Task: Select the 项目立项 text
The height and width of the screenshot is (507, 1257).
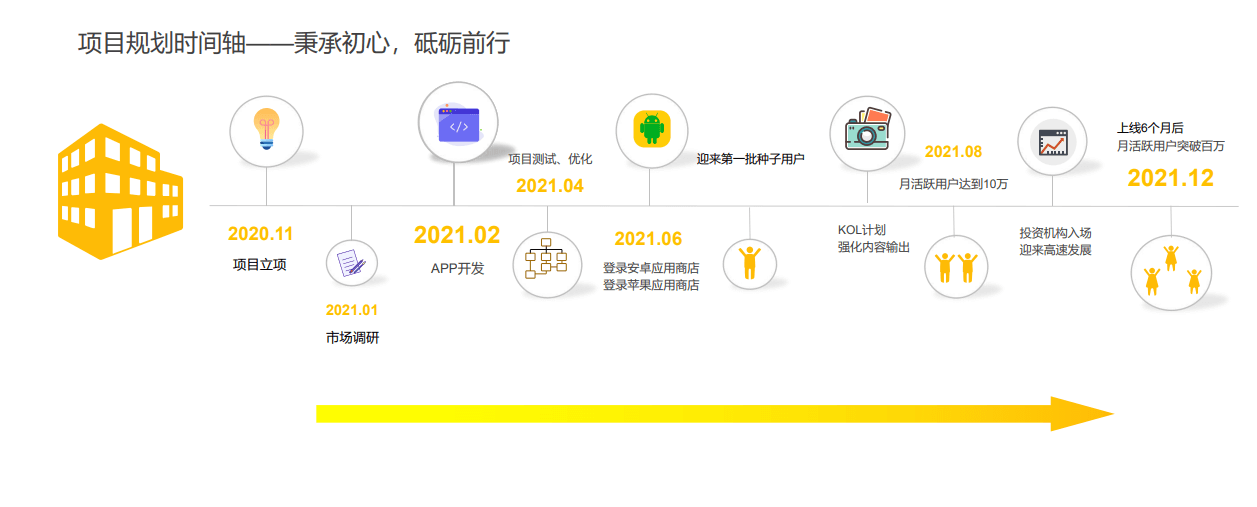Action: pos(260,265)
